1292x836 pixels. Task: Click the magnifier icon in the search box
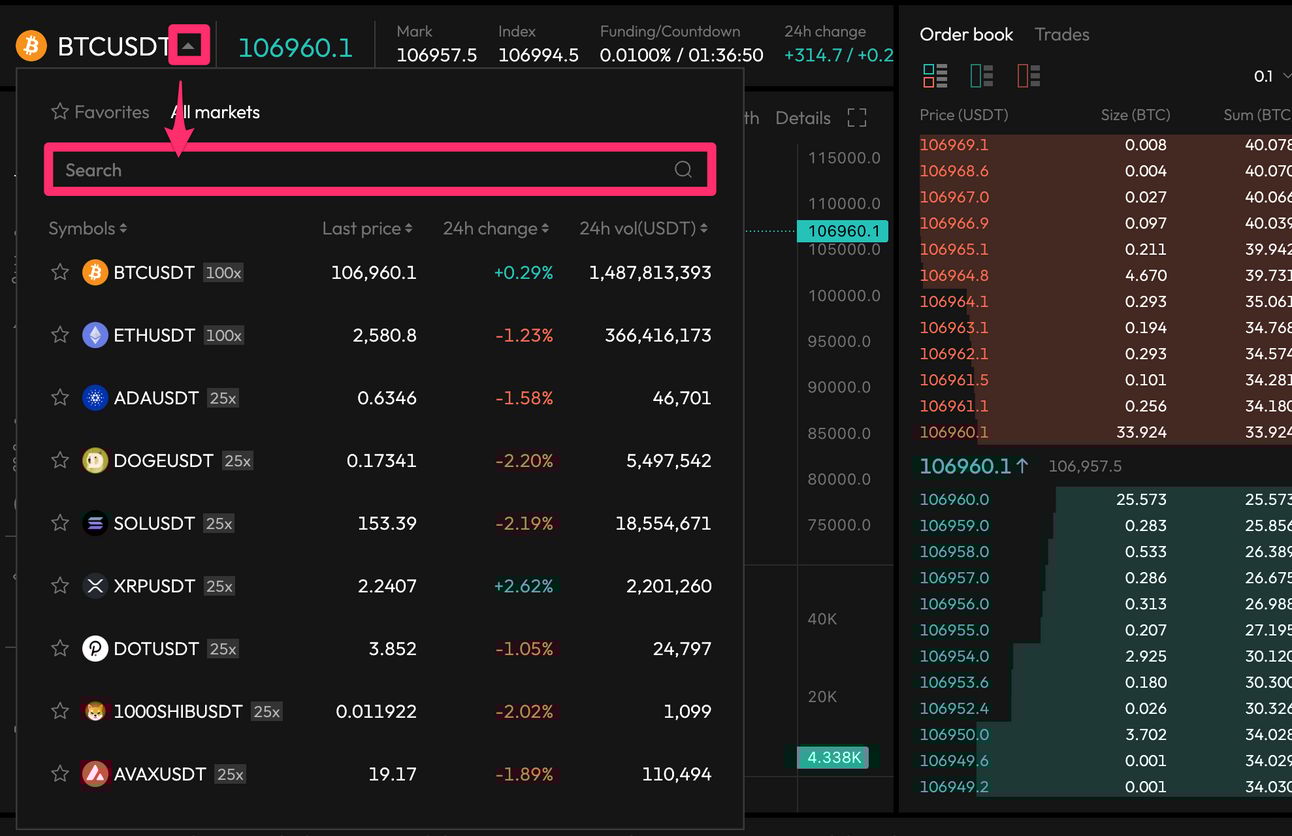click(683, 170)
